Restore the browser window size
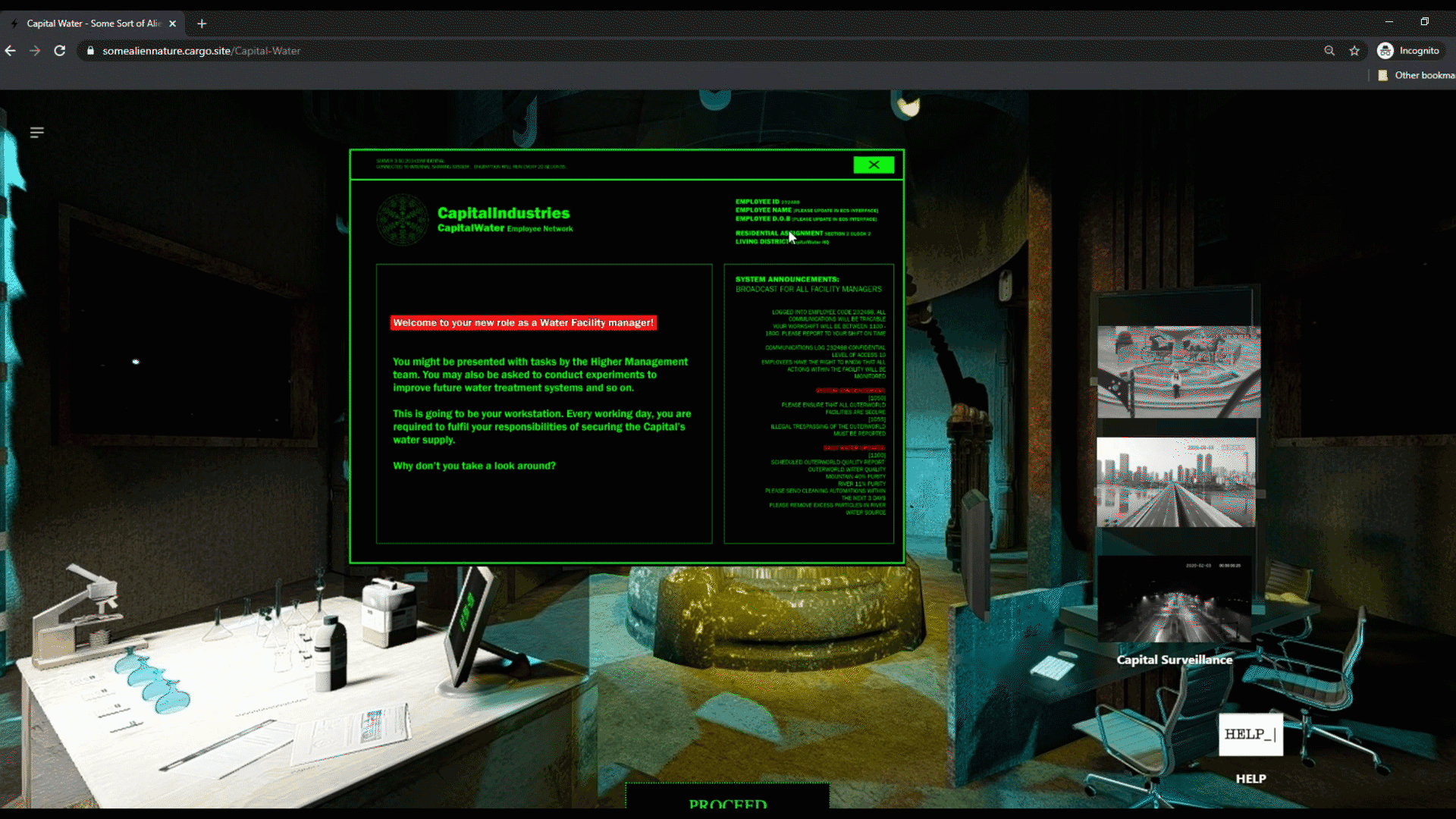Image resolution: width=1456 pixels, height=819 pixels. click(x=1424, y=22)
